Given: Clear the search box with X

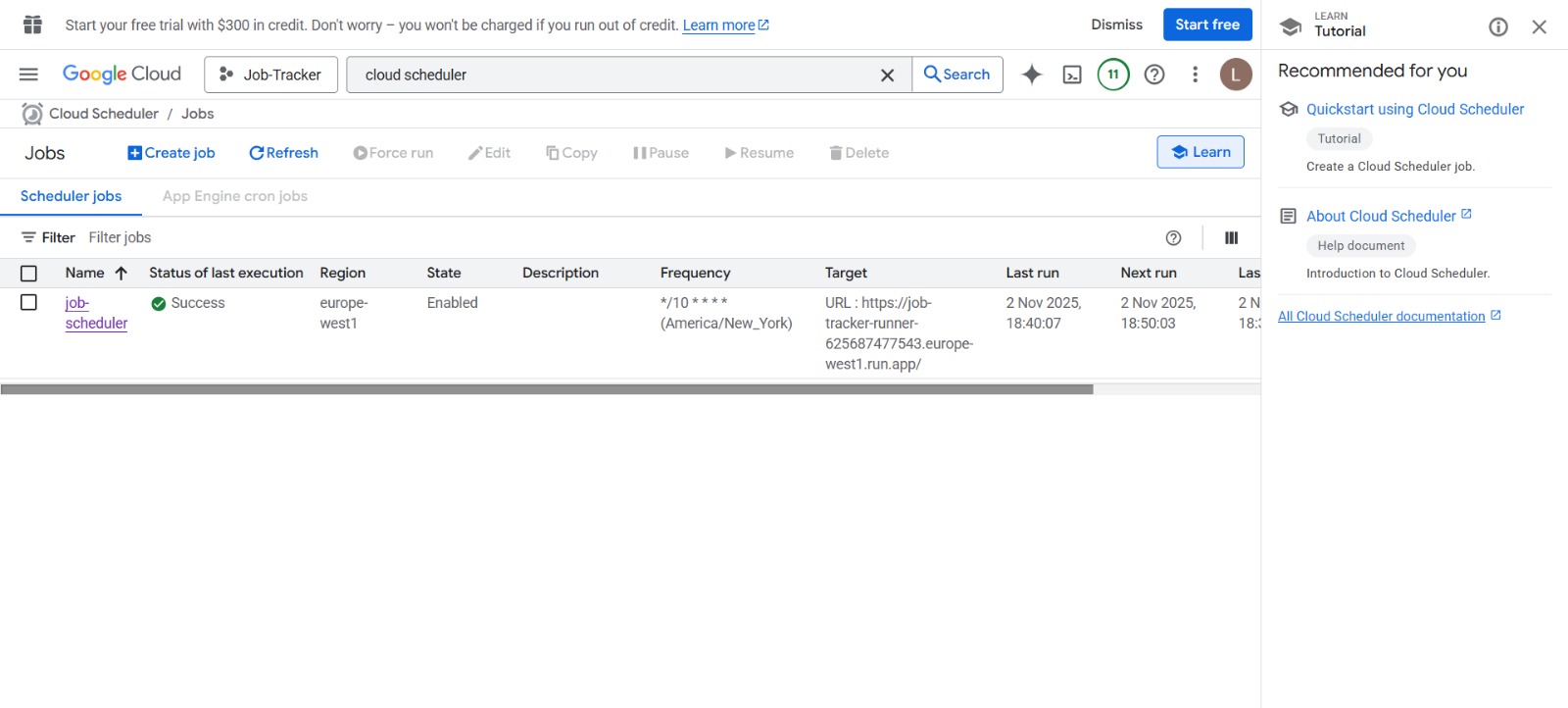Looking at the screenshot, I should [887, 76].
